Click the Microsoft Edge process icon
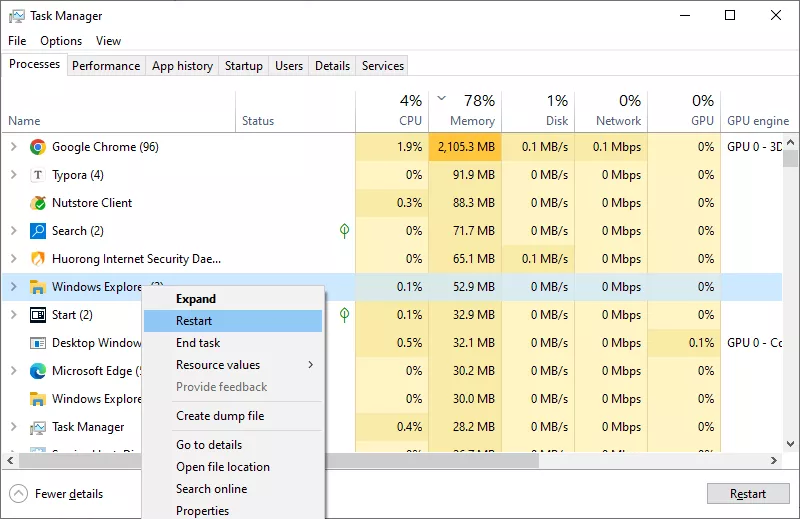Image resolution: width=800 pixels, height=519 pixels. point(38,371)
